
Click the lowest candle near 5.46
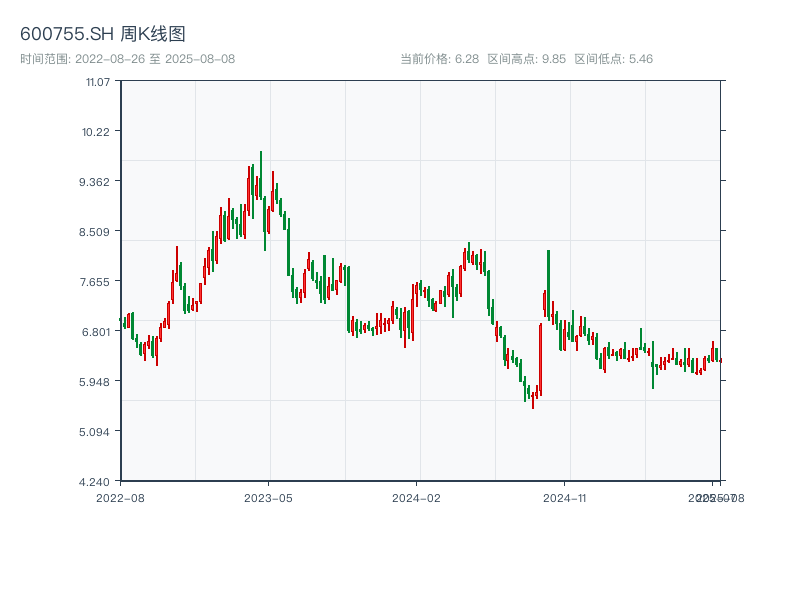point(533,400)
